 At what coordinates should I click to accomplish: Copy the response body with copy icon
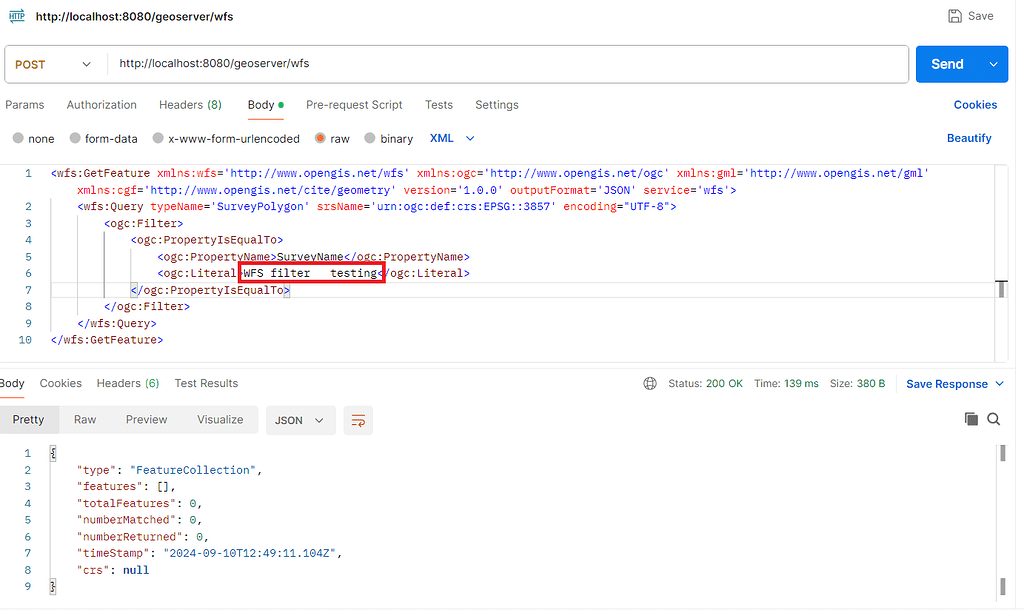point(971,420)
